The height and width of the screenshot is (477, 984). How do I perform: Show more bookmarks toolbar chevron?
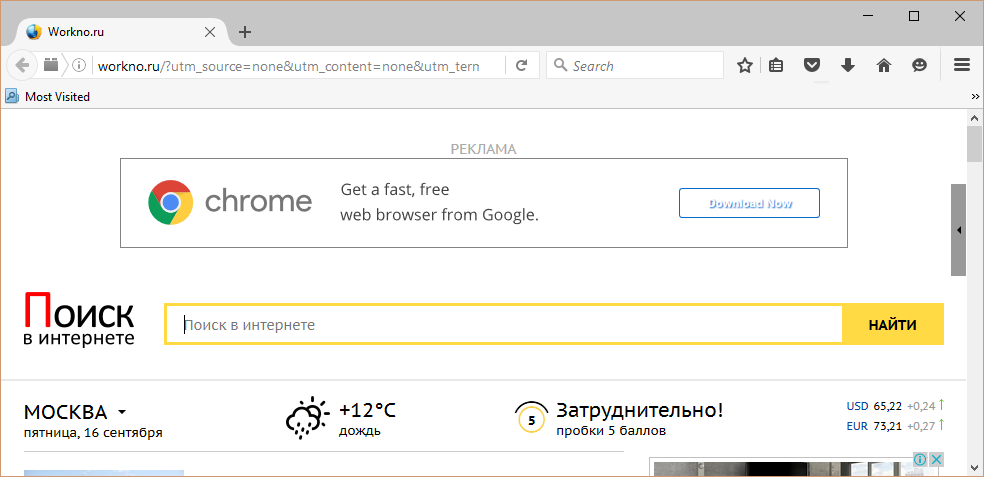point(975,97)
